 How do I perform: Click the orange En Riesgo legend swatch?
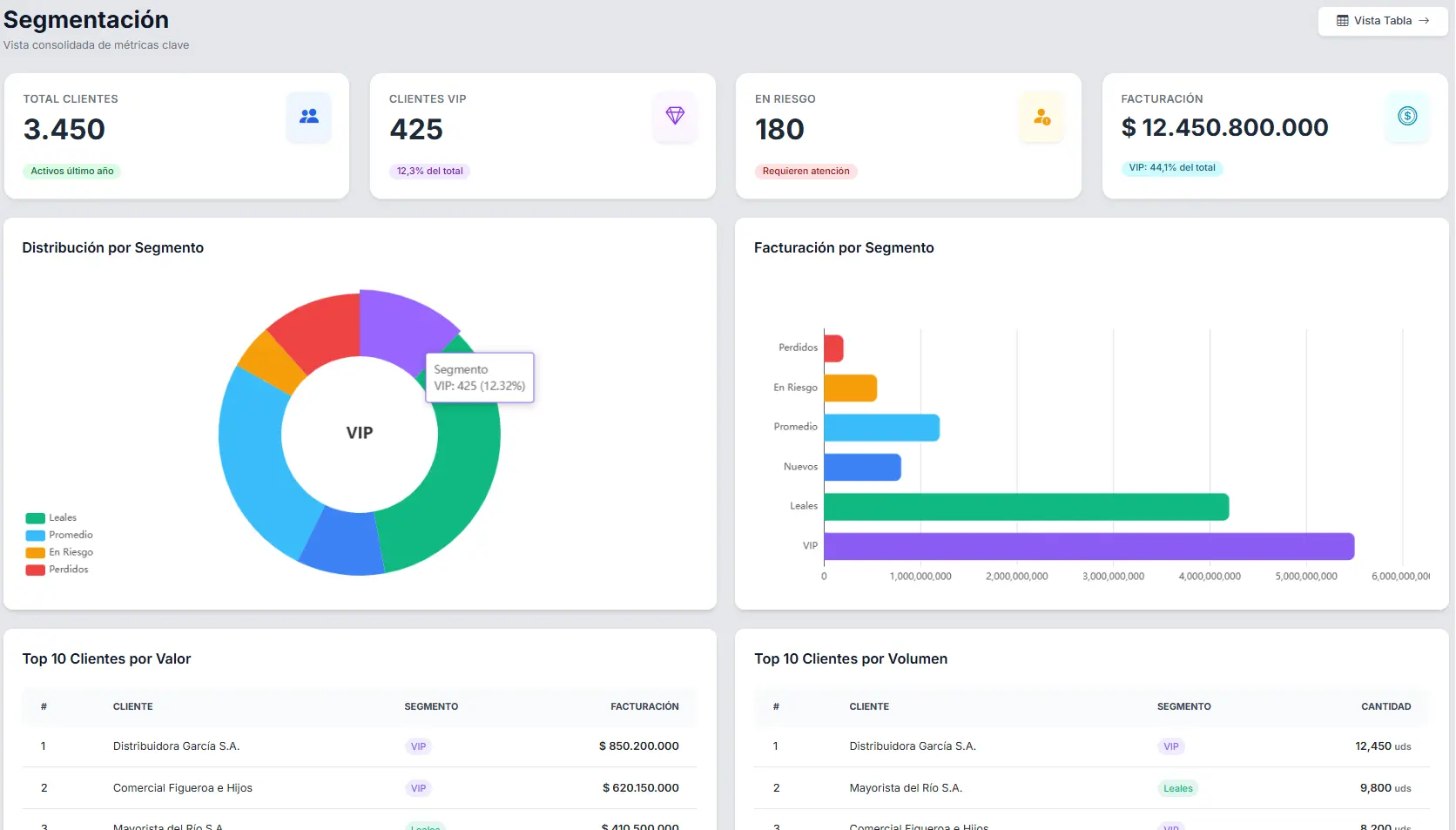click(36, 553)
